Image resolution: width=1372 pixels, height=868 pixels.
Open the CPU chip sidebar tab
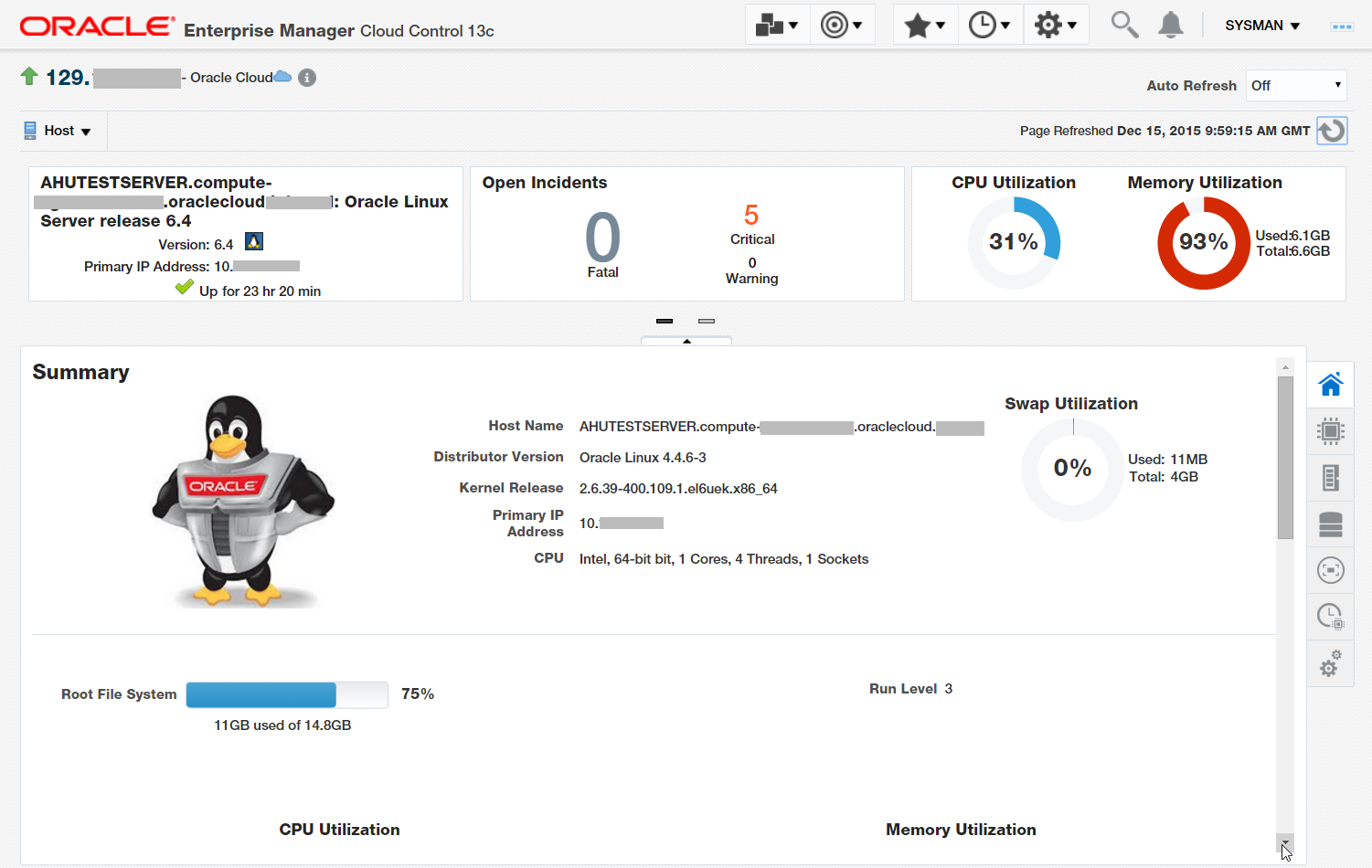pos(1331,430)
